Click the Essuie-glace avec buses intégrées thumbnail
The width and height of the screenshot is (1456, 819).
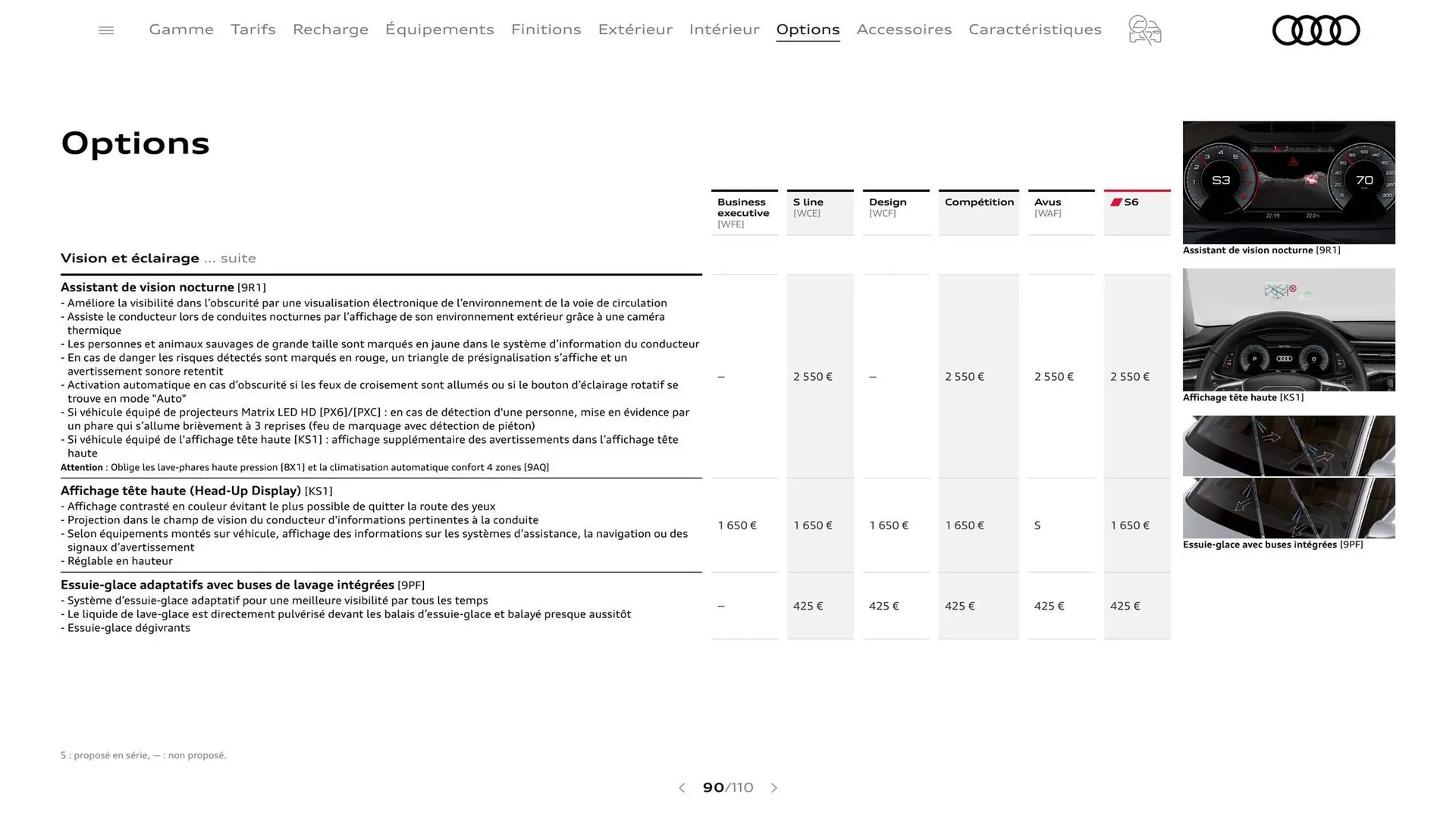(1288, 478)
